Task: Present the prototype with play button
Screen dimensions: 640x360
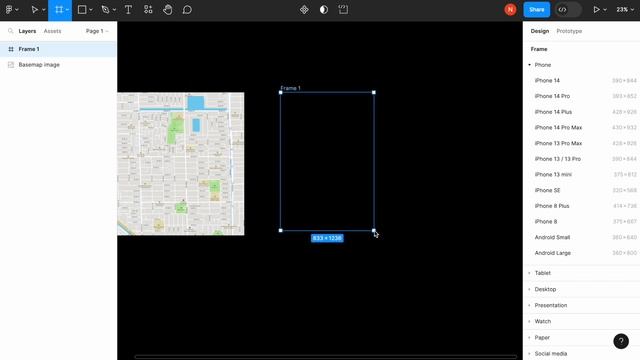Action: coord(596,10)
